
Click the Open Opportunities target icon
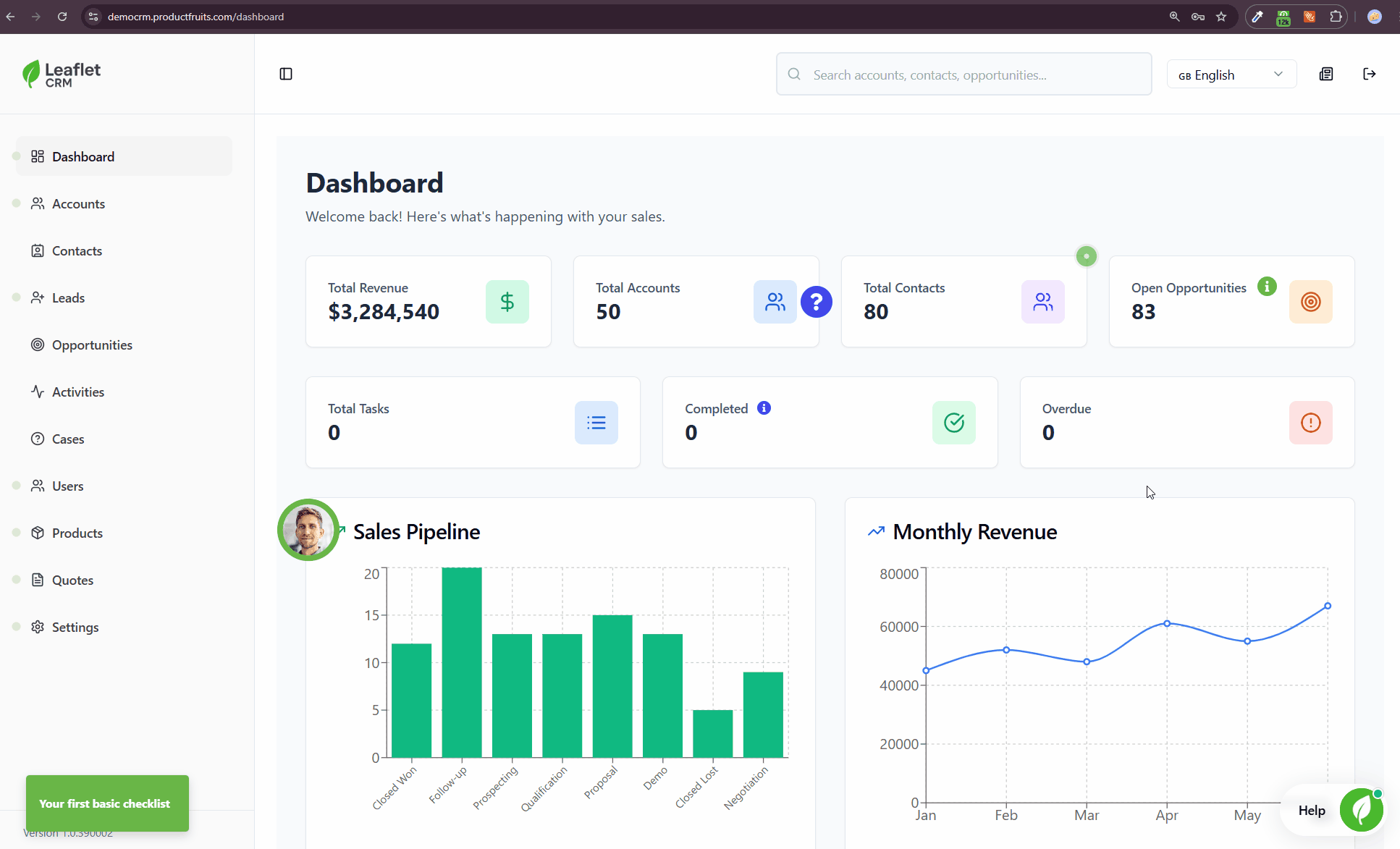pyautogui.click(x=1310, y=302)
